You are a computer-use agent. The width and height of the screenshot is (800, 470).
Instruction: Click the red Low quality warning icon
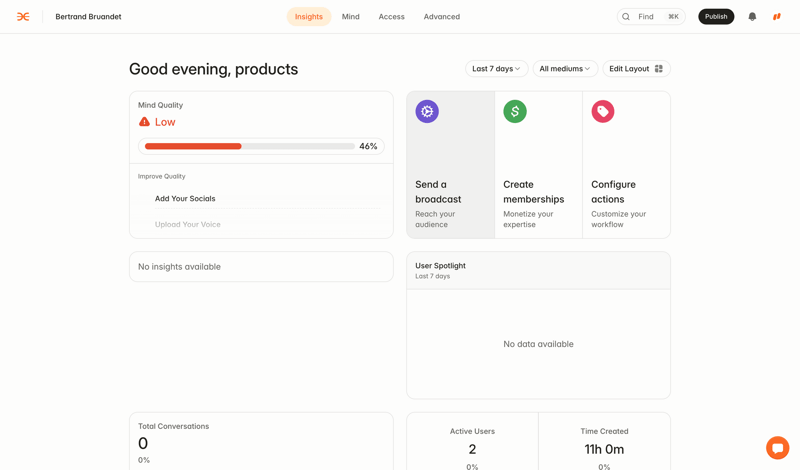(x=144, y=122)
